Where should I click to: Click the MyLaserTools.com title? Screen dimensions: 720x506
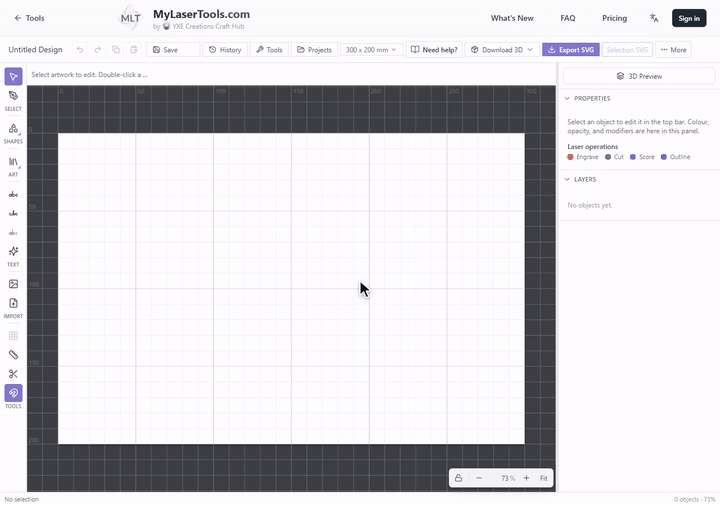coord(201,14)
